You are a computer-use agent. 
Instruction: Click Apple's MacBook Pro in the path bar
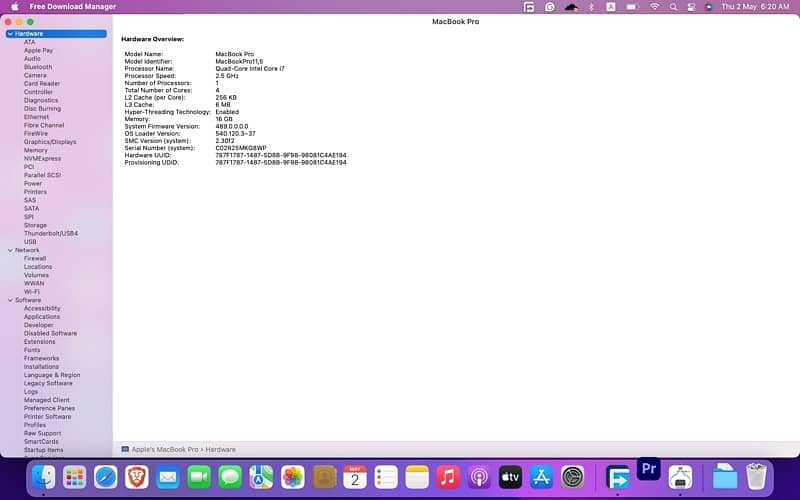(x=166, y=450)
